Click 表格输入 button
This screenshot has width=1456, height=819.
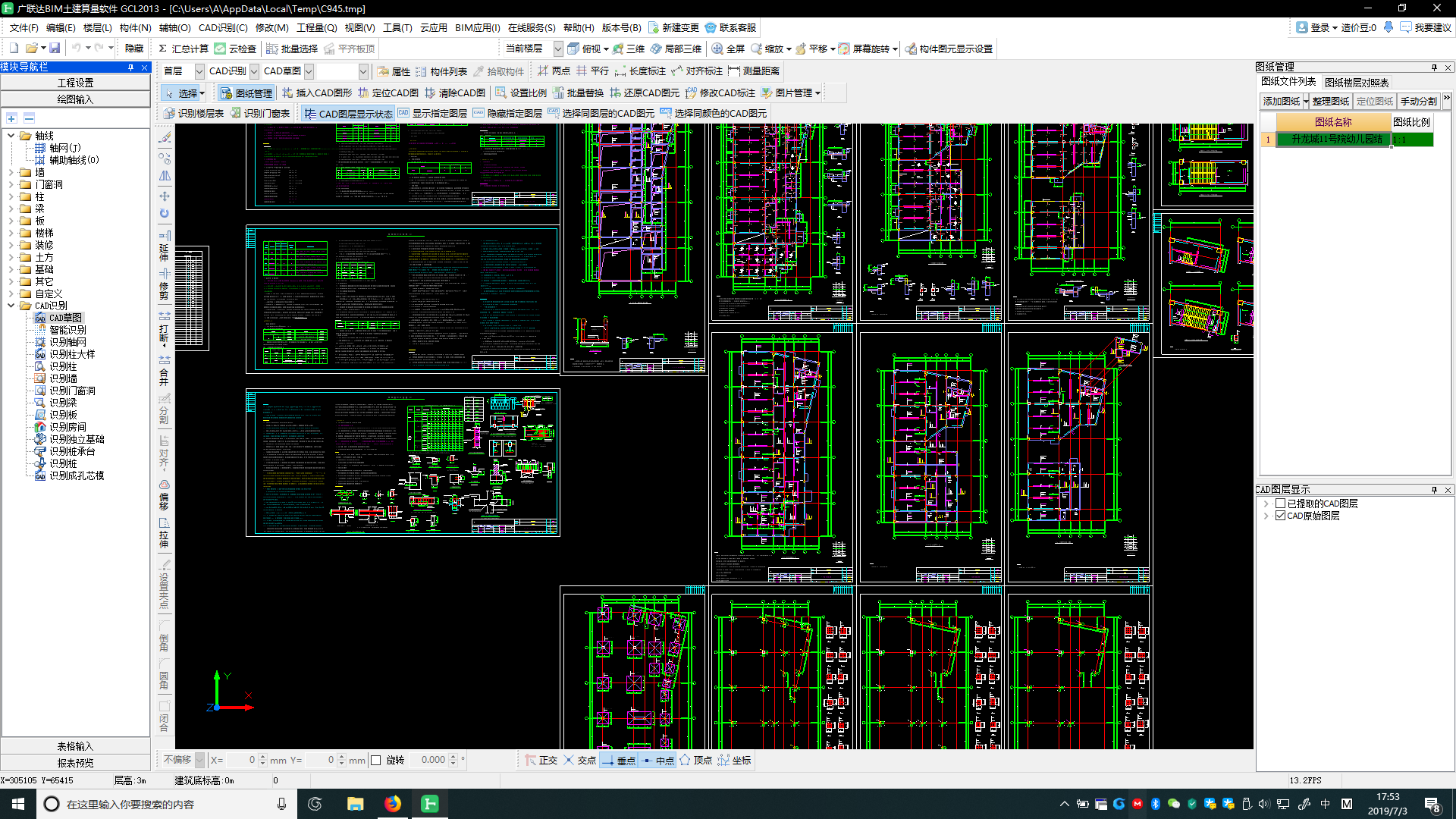75,746
